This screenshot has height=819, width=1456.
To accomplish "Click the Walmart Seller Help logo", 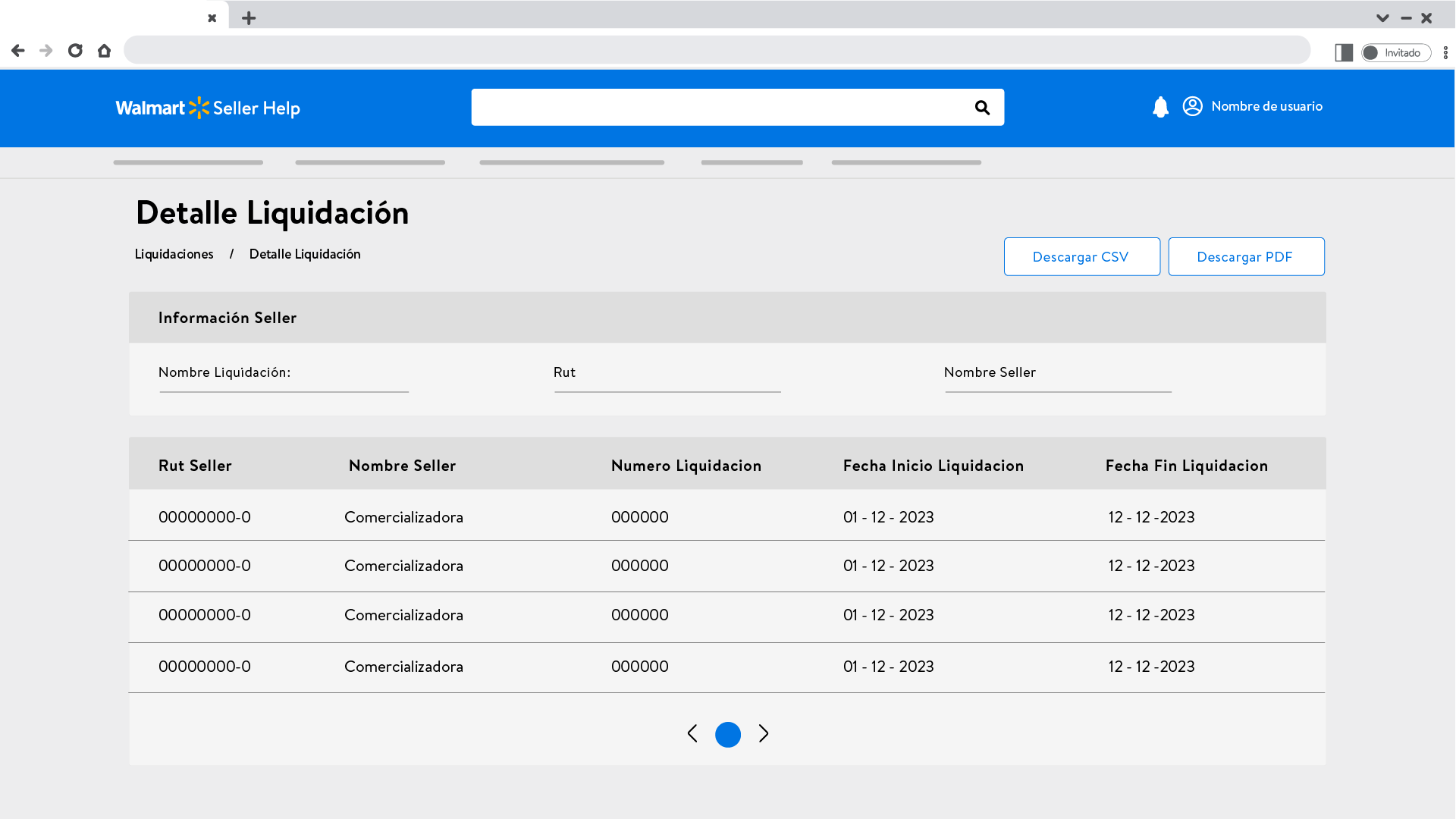I will [208, 108].
